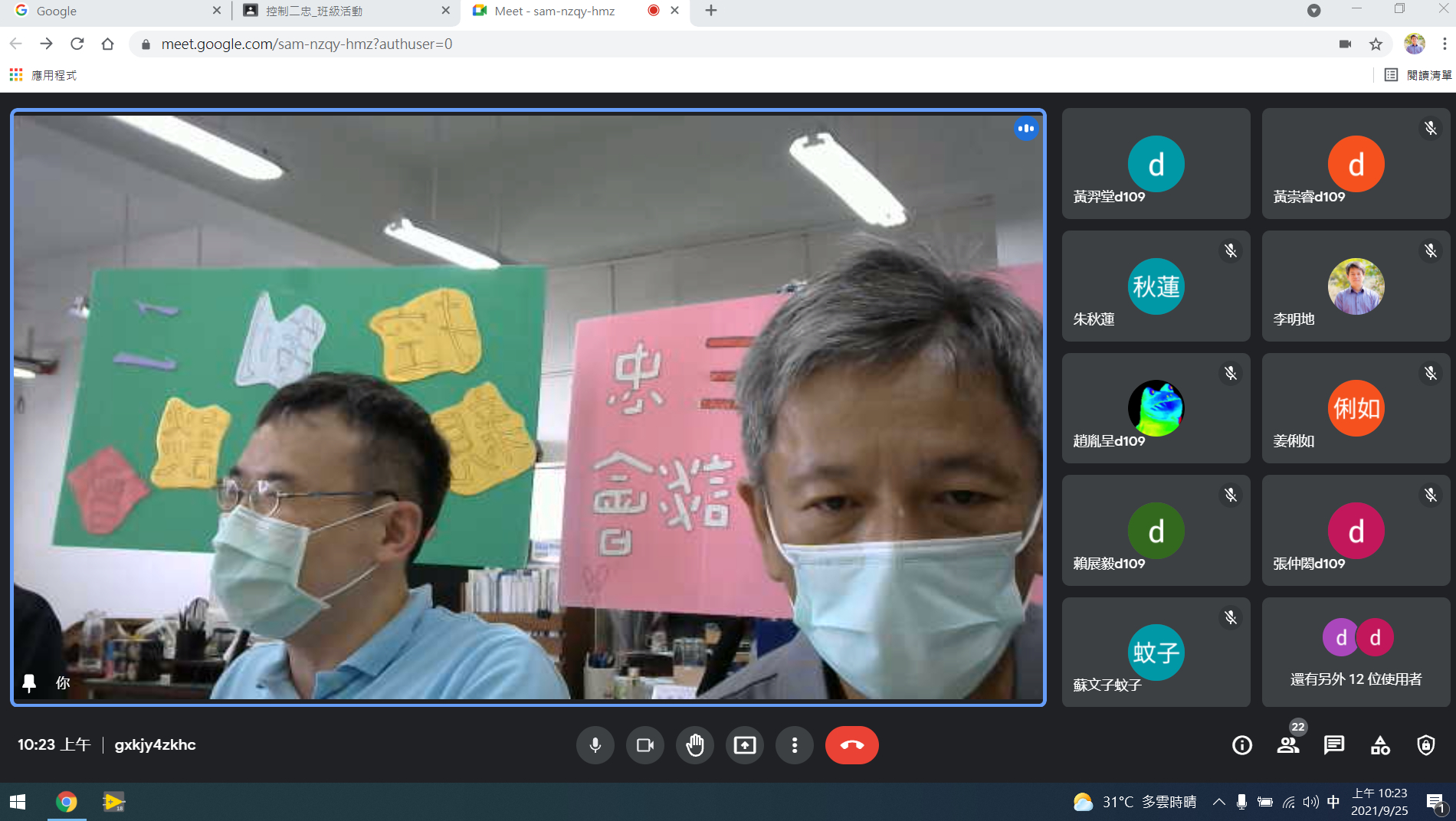Go to browser home page

pyautogui.click(x=108, y=44)
